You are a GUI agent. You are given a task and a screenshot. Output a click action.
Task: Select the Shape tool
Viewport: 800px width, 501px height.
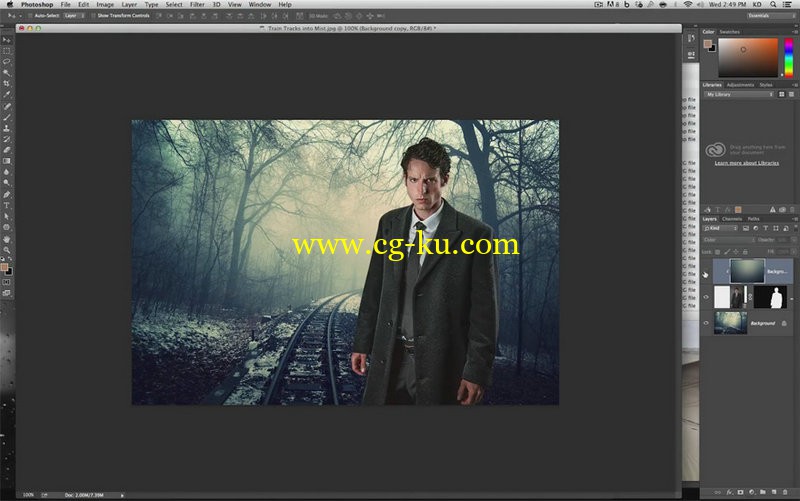(7, 228)
